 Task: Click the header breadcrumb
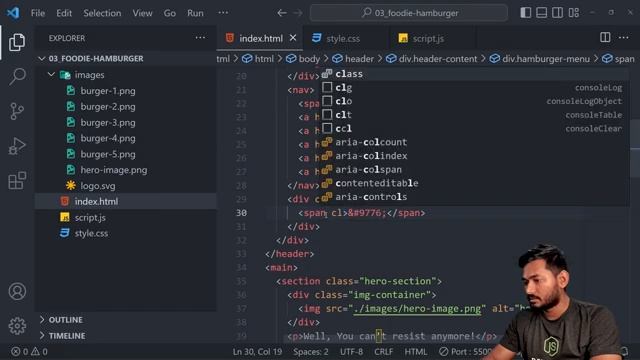(353, 59)
